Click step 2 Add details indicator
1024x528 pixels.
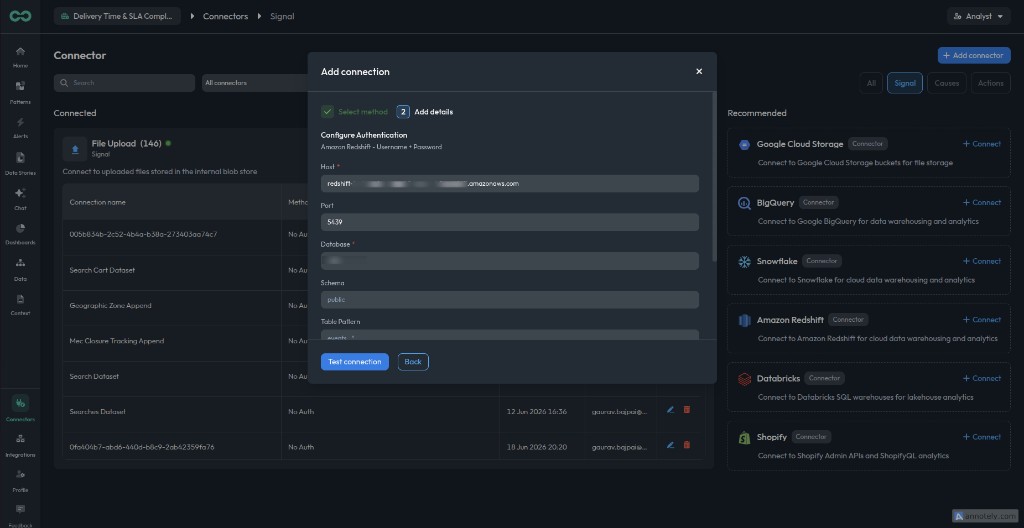[x=403, y=112]
